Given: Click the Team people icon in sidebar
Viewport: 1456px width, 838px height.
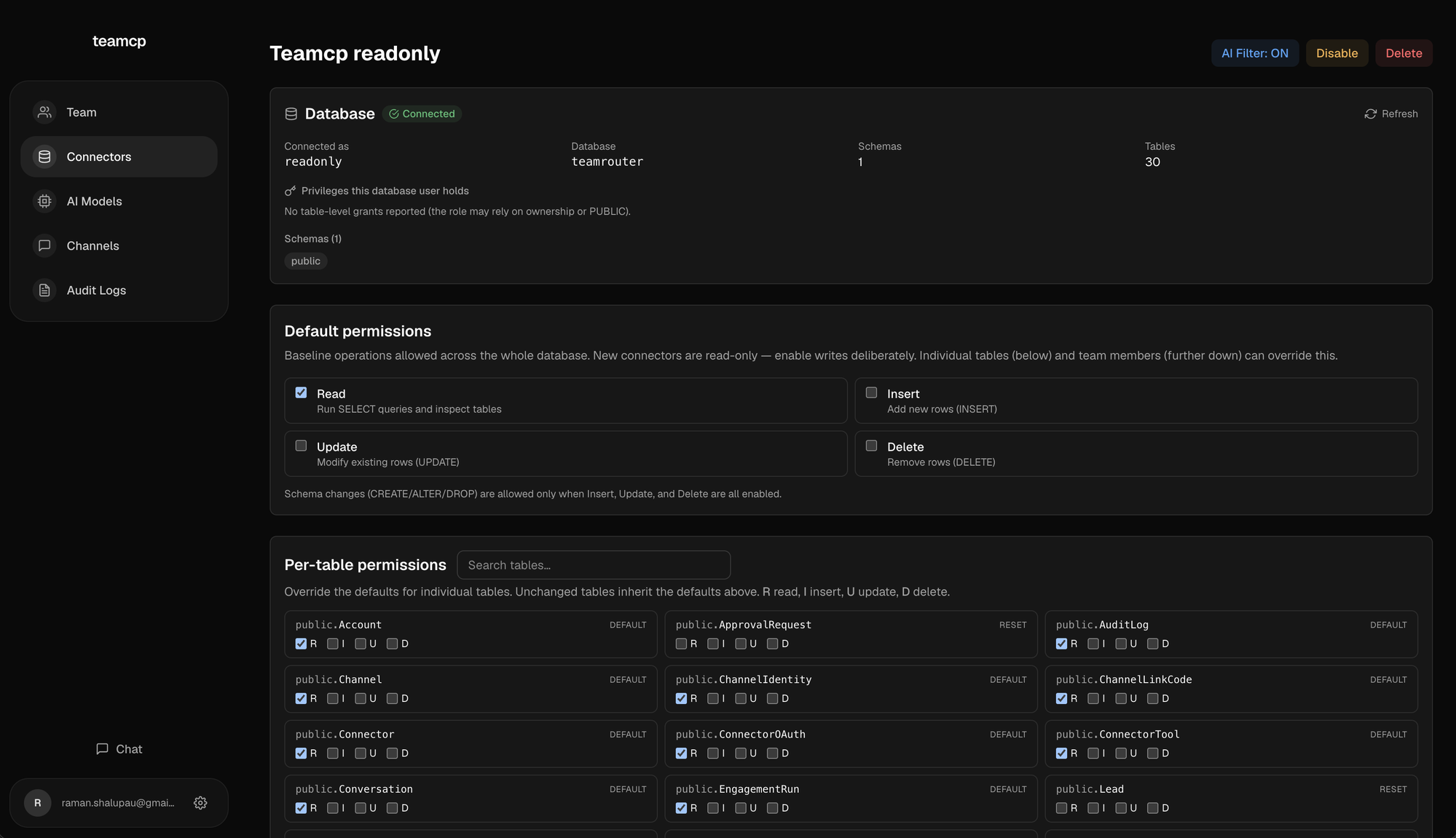Looking at the screenshot, I should point(44,112).
